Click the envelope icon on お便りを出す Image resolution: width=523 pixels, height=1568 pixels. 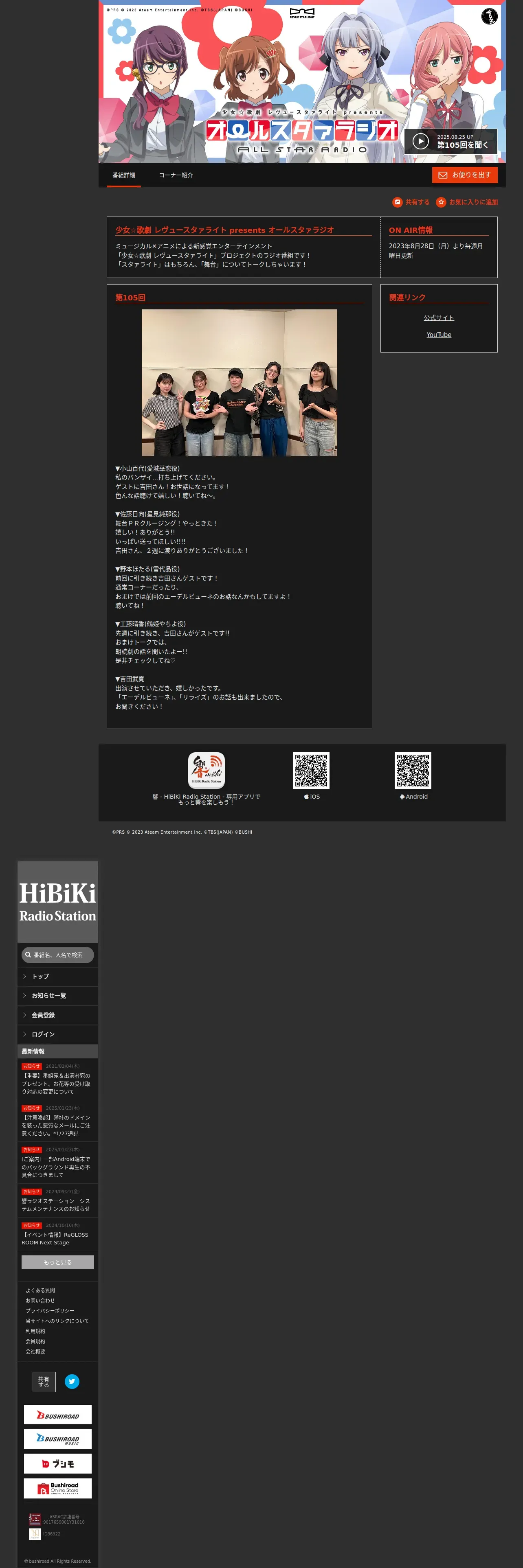tap(443, 175)
